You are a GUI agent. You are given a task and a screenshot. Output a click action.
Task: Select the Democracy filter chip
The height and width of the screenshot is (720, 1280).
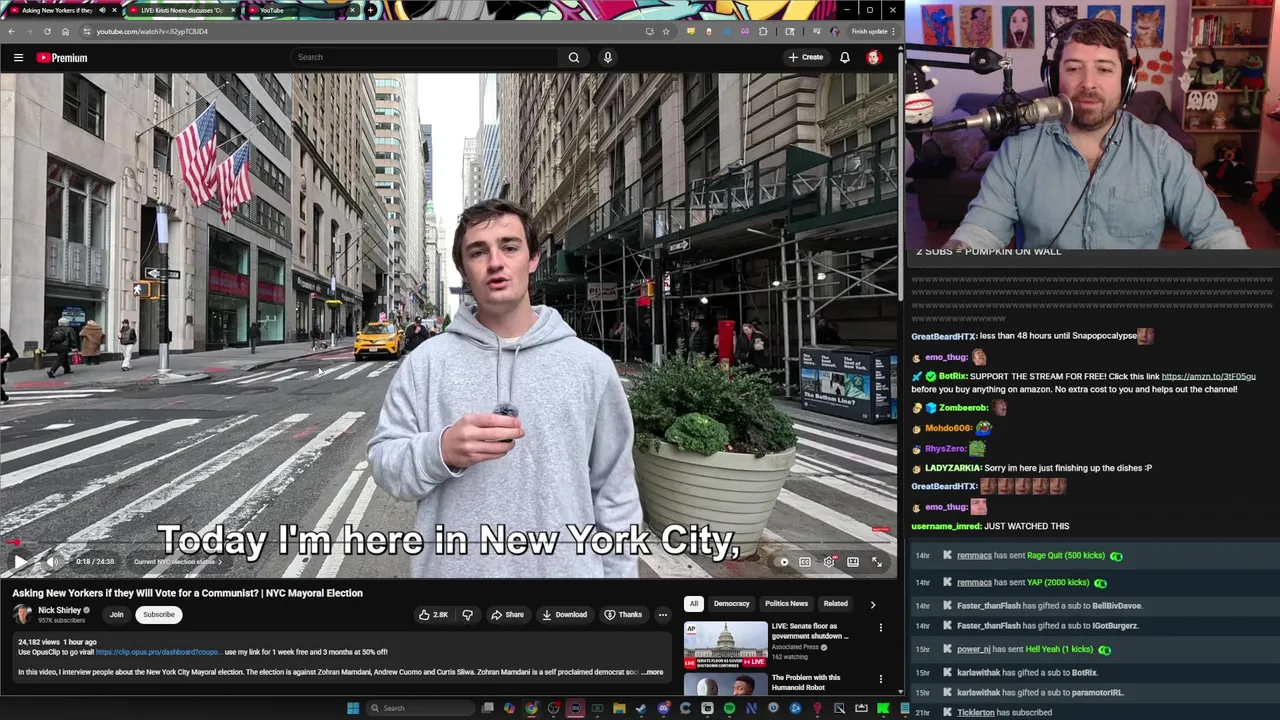pyautogui.click(x=731, y=603)
